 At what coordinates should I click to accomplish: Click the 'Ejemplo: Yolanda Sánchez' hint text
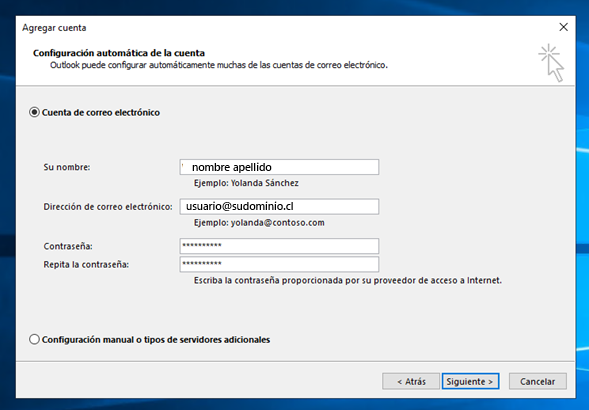tap(246, 183)
